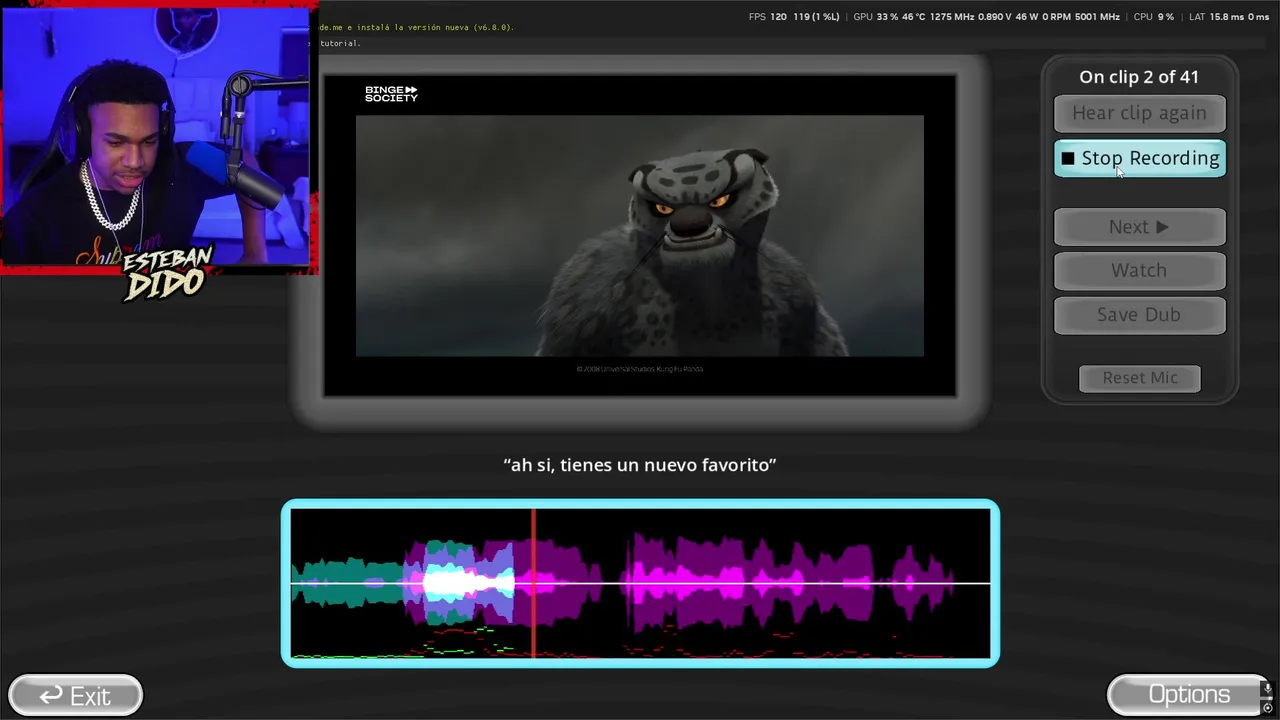The image size is (1280, 720).
Task: Click the return arrow icon on Exit
Action: pyautogui.click(x=51, y=695)
